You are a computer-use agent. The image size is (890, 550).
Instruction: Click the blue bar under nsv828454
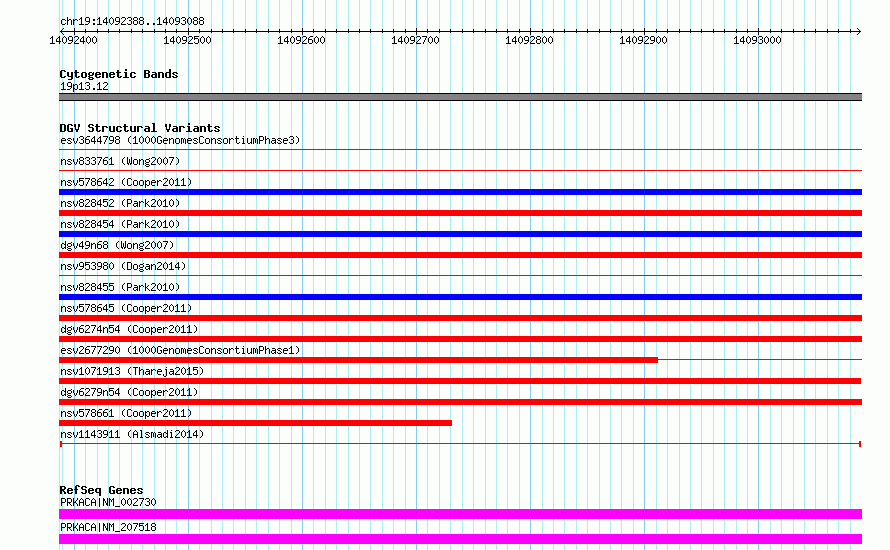tap(460, 234)
